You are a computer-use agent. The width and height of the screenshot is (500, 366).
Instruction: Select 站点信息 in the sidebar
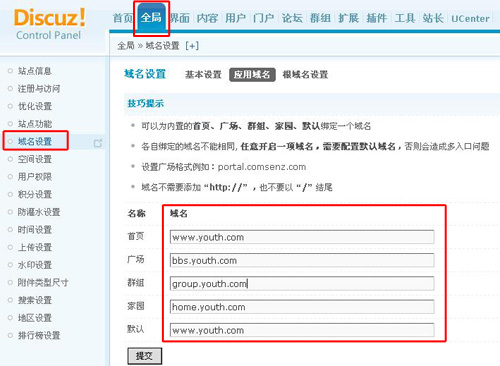35,71
